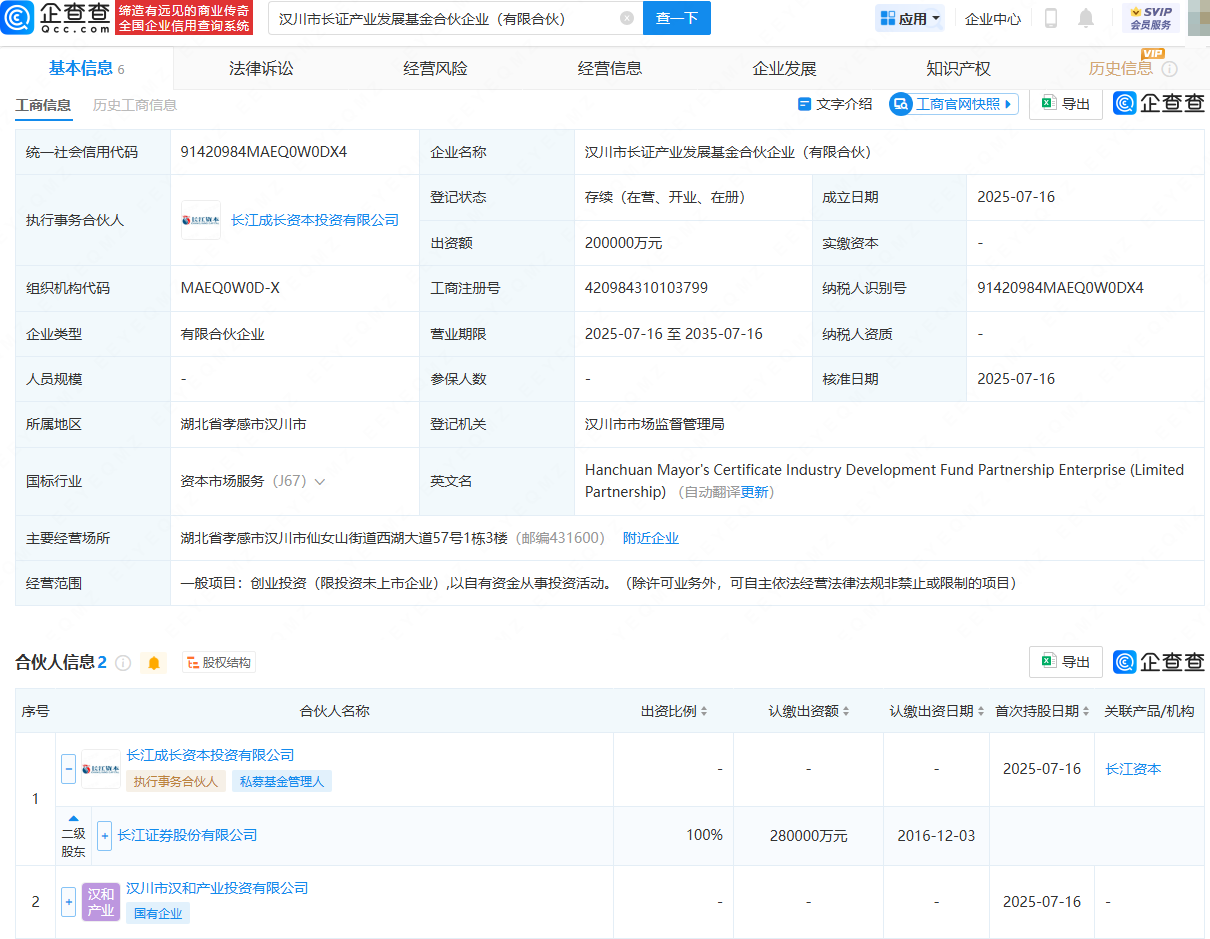1210x939 pixels.
Task: Export 工商信息 to Excel via 导出
Action: [x=1066, y=104]
